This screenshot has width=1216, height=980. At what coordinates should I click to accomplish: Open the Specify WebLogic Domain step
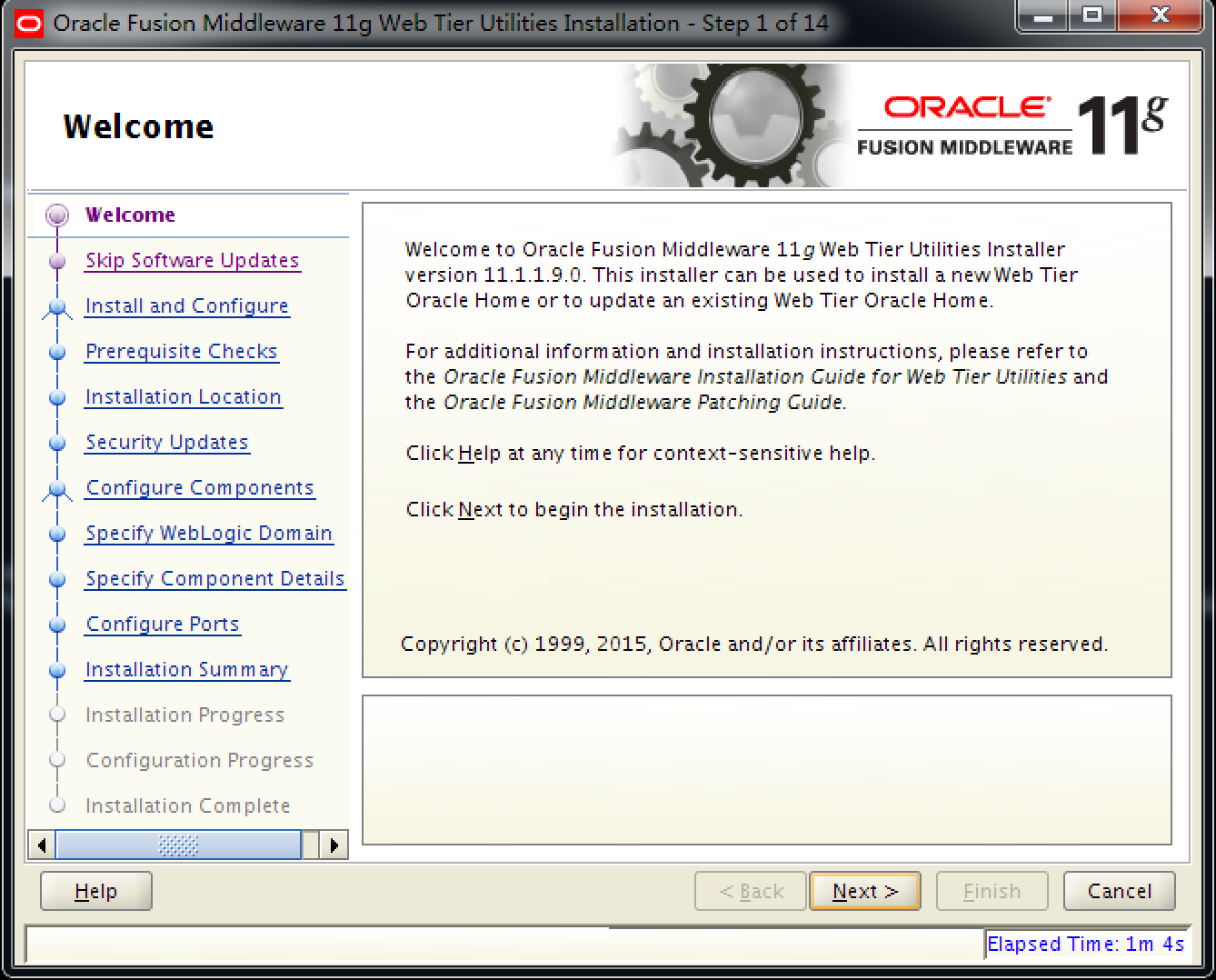pos(209,534)
